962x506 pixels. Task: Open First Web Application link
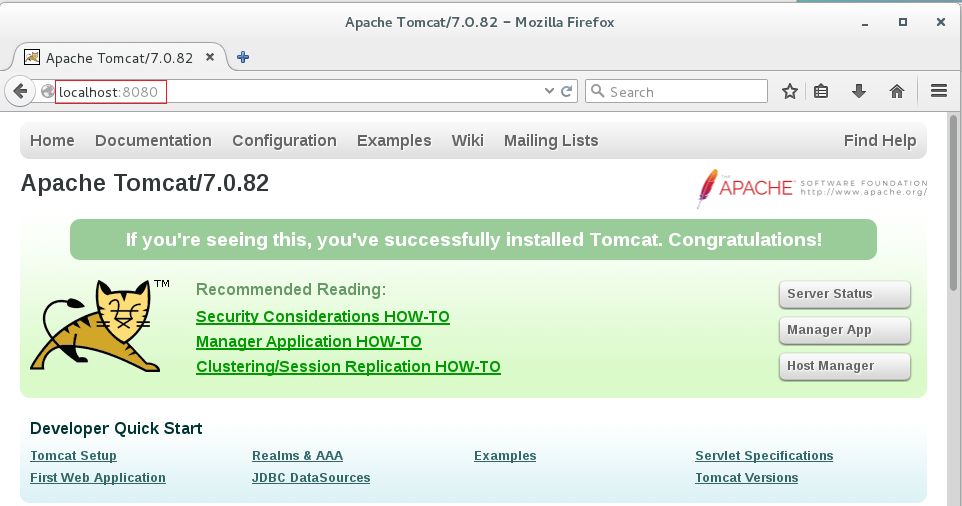(x=98, y=478)
